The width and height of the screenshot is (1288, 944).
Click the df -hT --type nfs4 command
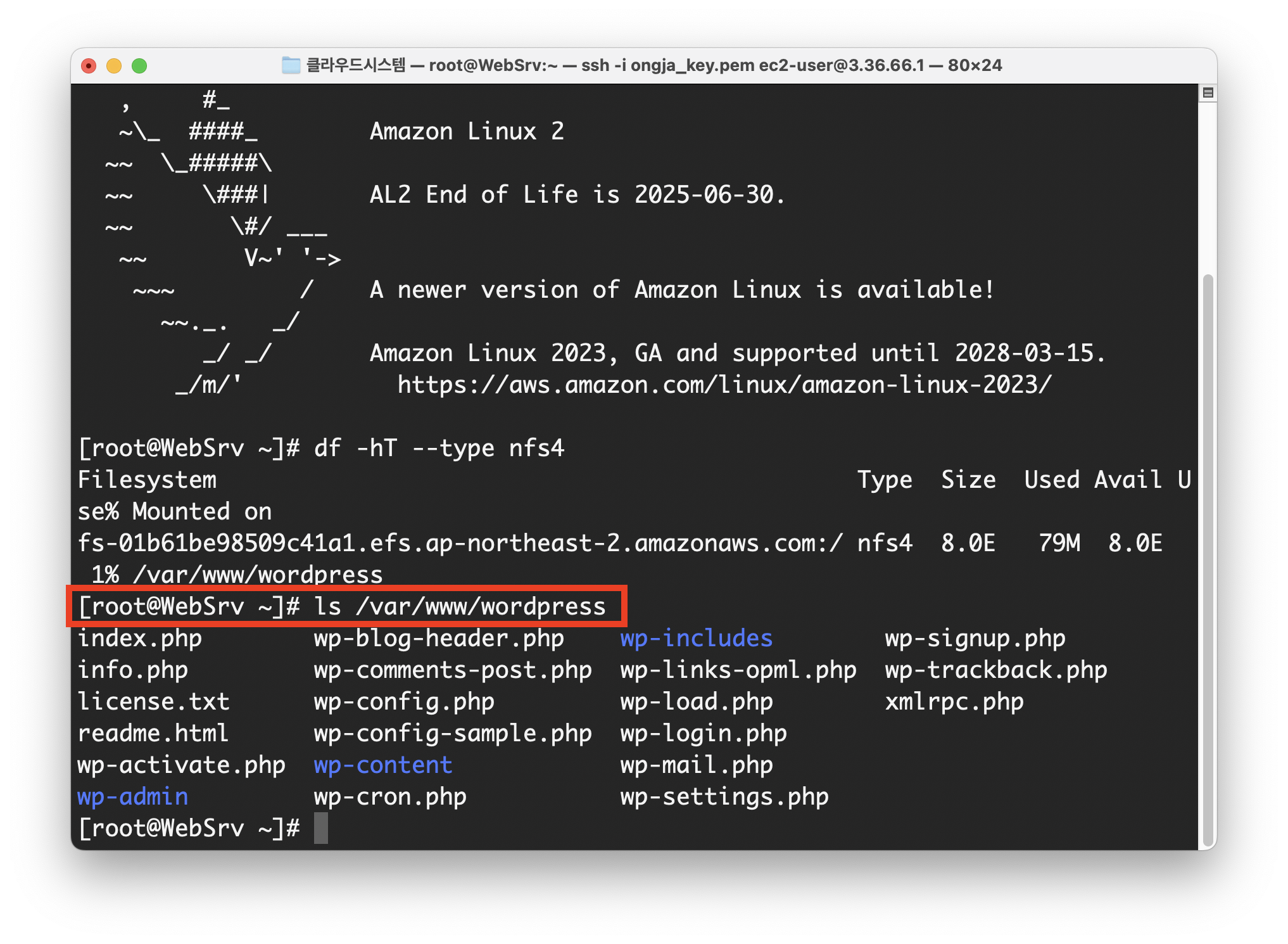click(439, 449)
